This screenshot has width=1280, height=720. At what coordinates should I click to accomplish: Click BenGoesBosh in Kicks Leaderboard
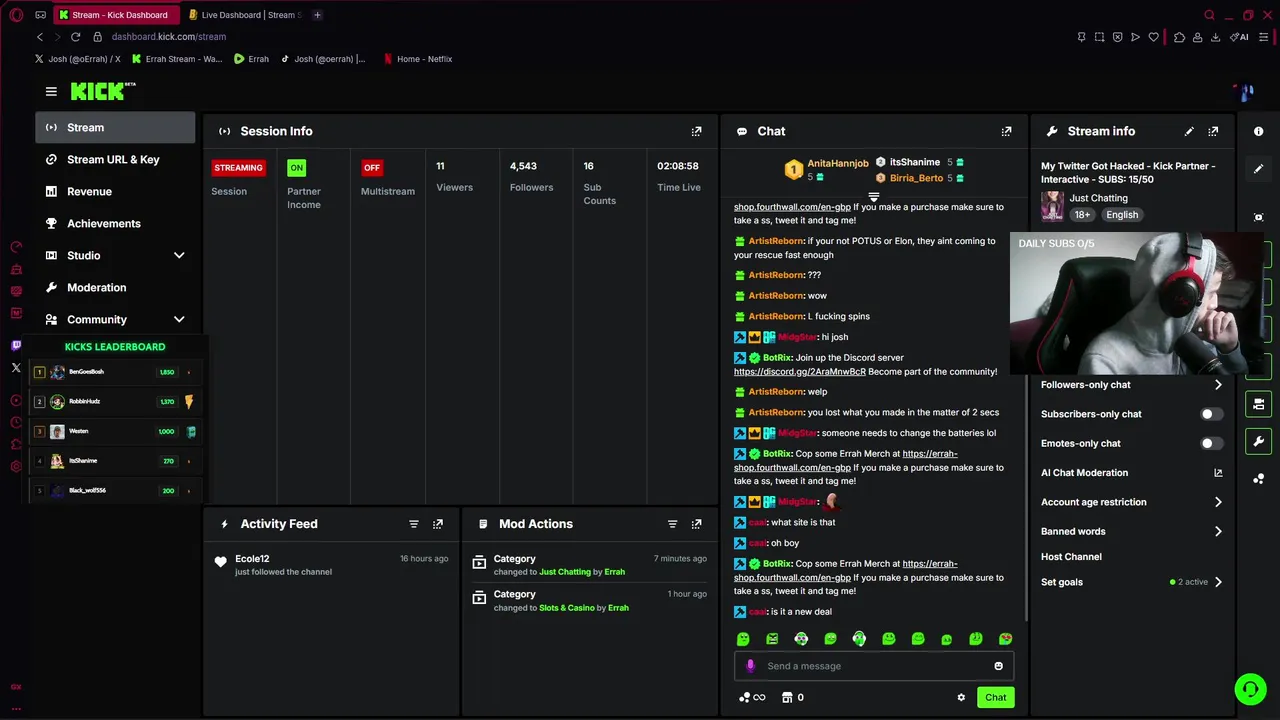tap(86, 372)
